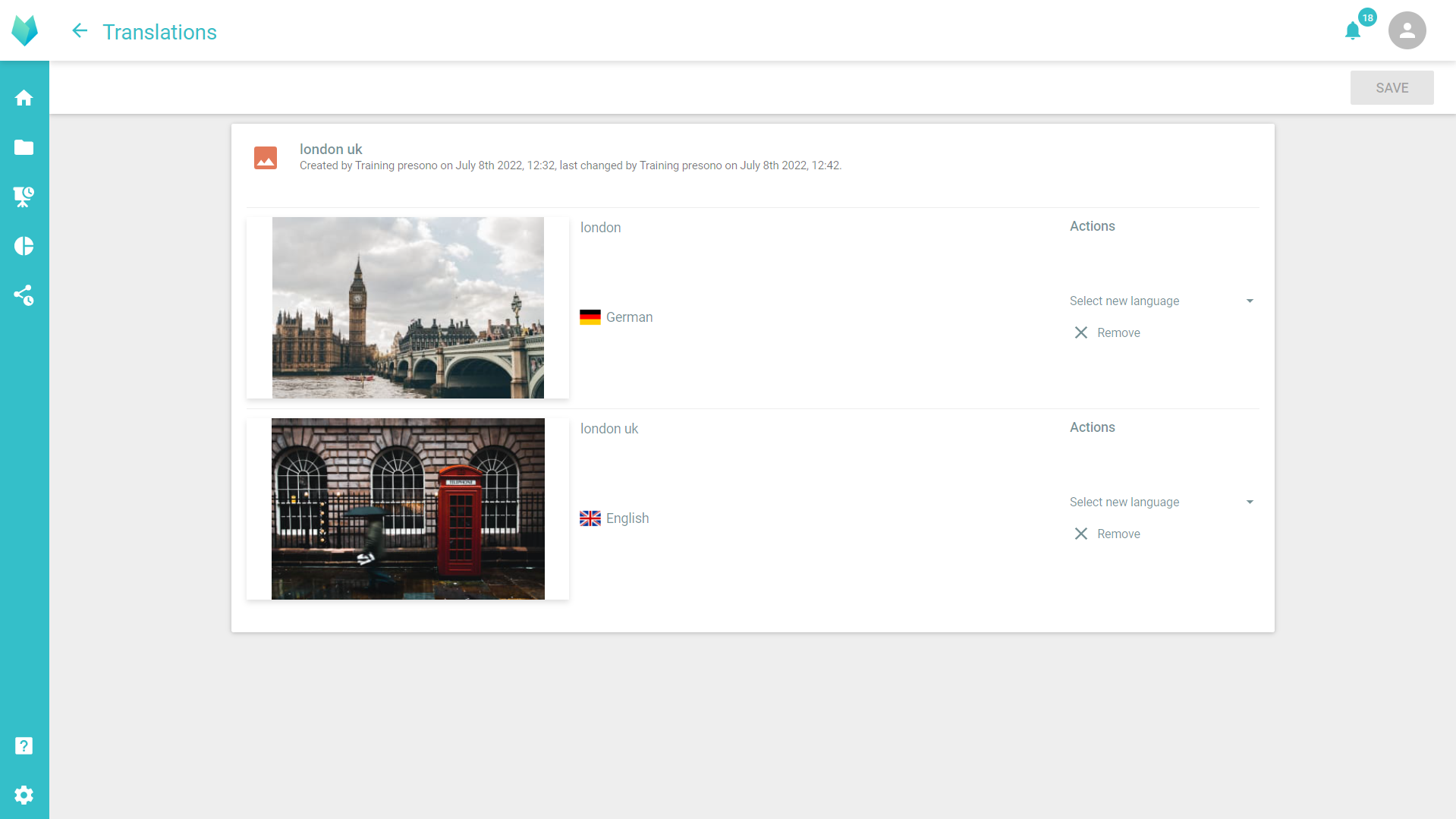Open the user profile avatar
The width and height of the screenshot is (1456, 819).
click(1407, 30)
